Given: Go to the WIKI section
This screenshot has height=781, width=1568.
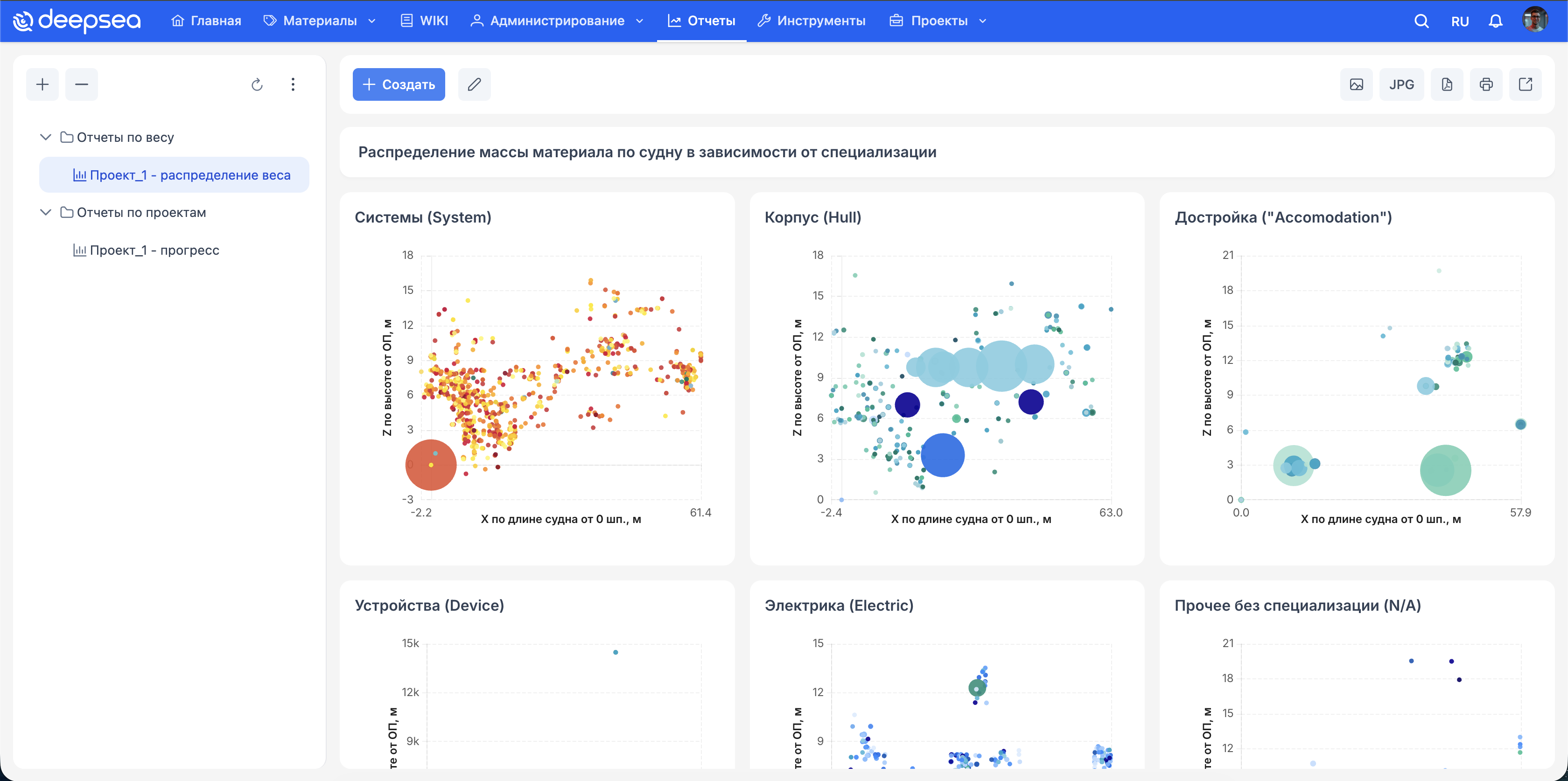Looking at the screenshot, I should (424, 21).
